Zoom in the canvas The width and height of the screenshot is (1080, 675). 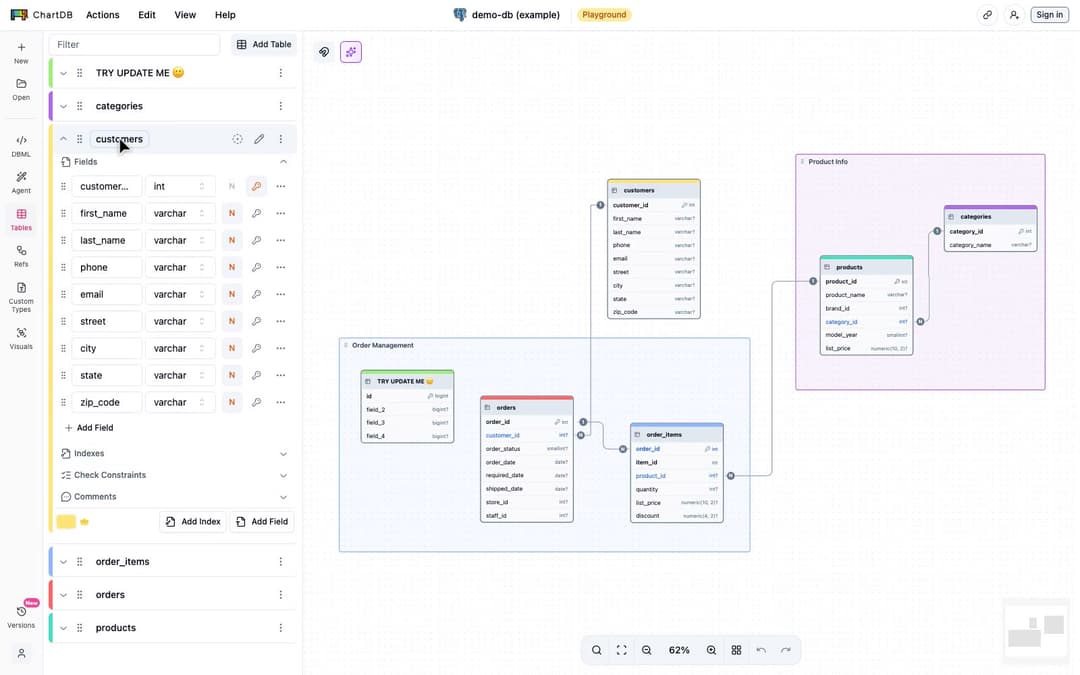click(x=711, y=650)
